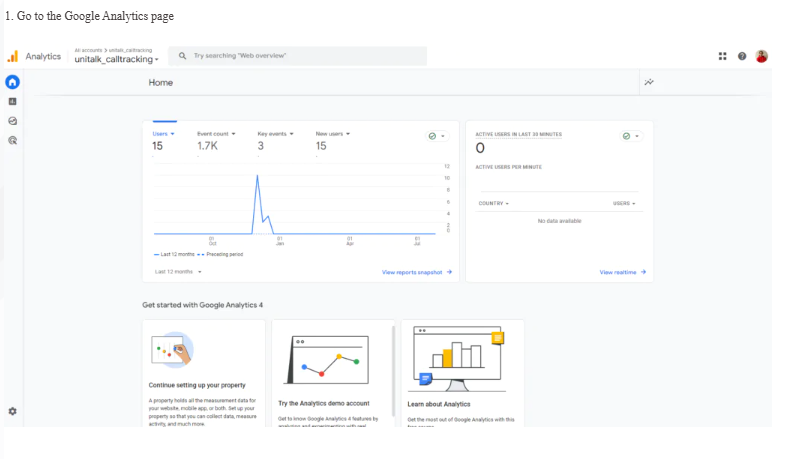This screenshot has height=459, width=786.
Task: Click the help question mark icon
Action: (x=742, y=56)
